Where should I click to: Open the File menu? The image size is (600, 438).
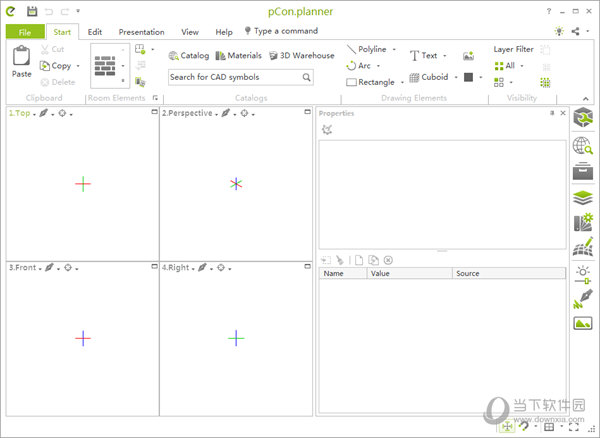tap(25, 32)
